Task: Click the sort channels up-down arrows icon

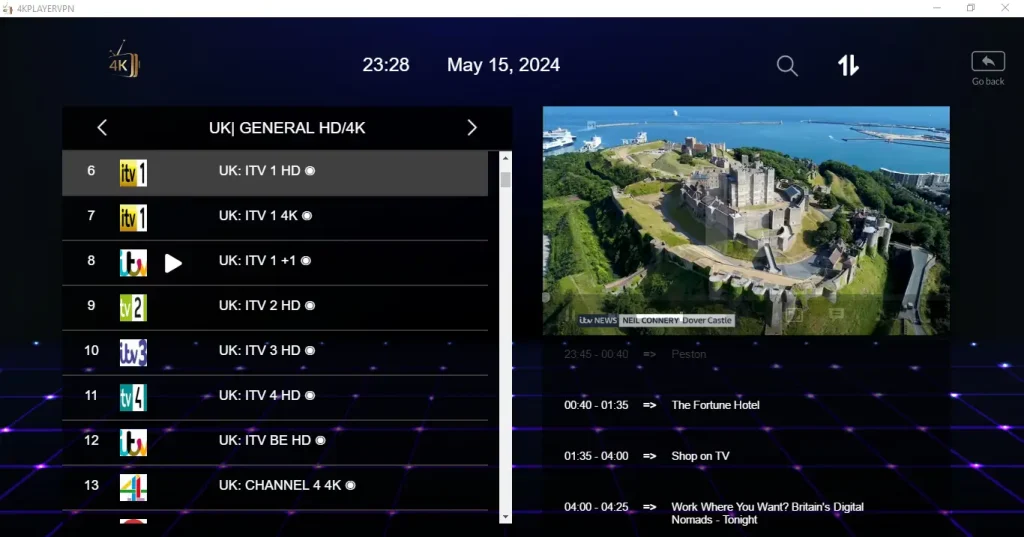Action: pos(848,65)
